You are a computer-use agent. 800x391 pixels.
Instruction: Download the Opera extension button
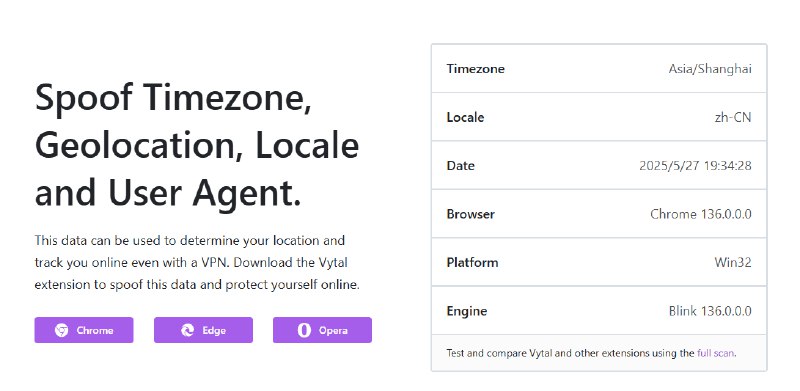(322, 330)
